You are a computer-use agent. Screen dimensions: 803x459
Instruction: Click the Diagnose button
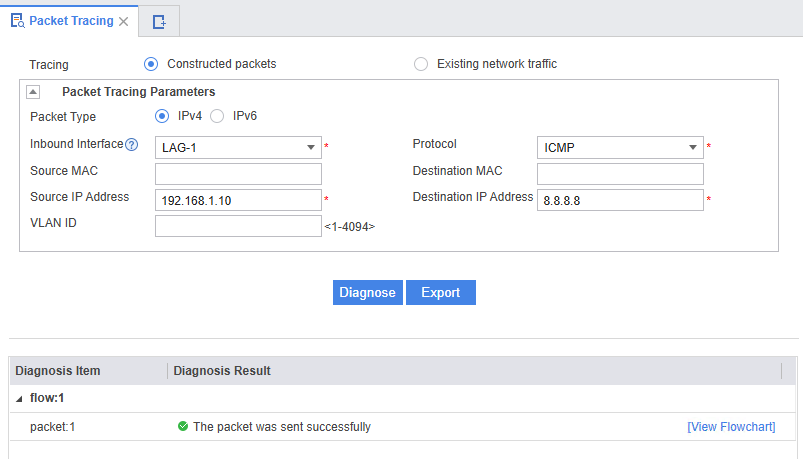pos(367,292)
